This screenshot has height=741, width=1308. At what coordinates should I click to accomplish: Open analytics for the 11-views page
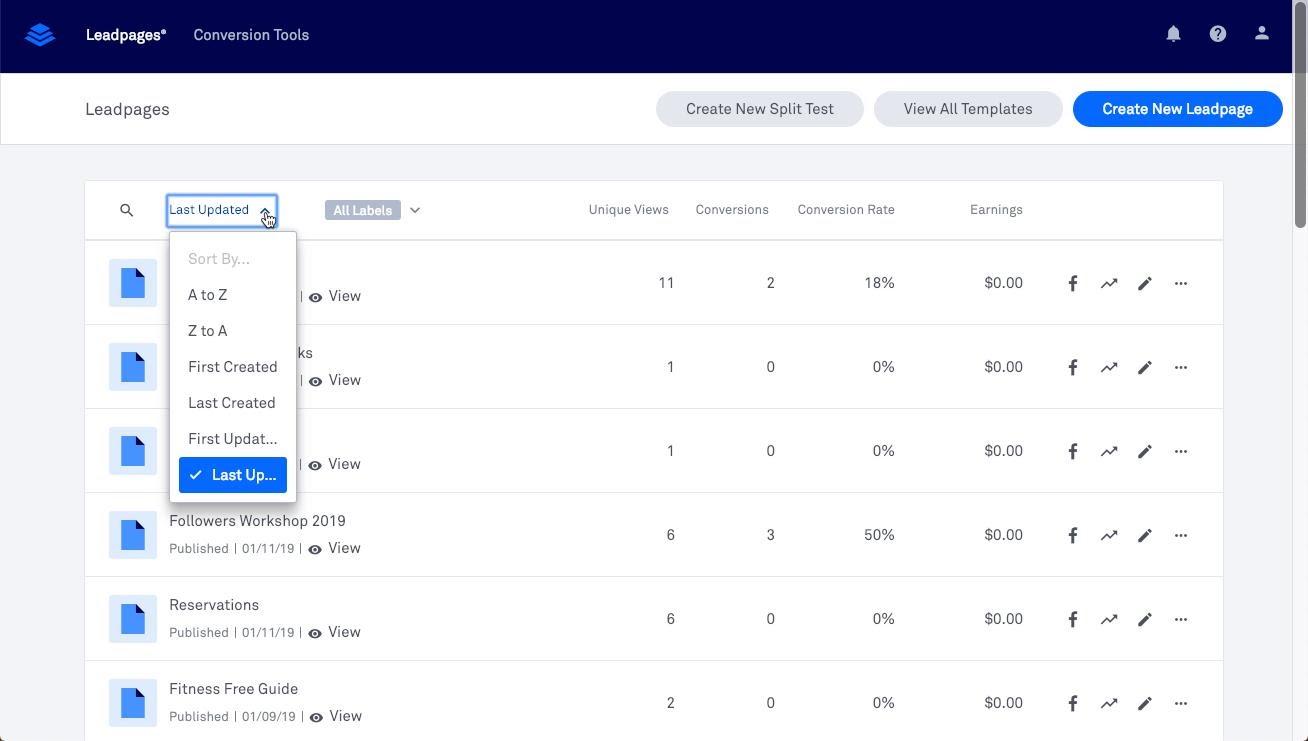pos(1108,283)
